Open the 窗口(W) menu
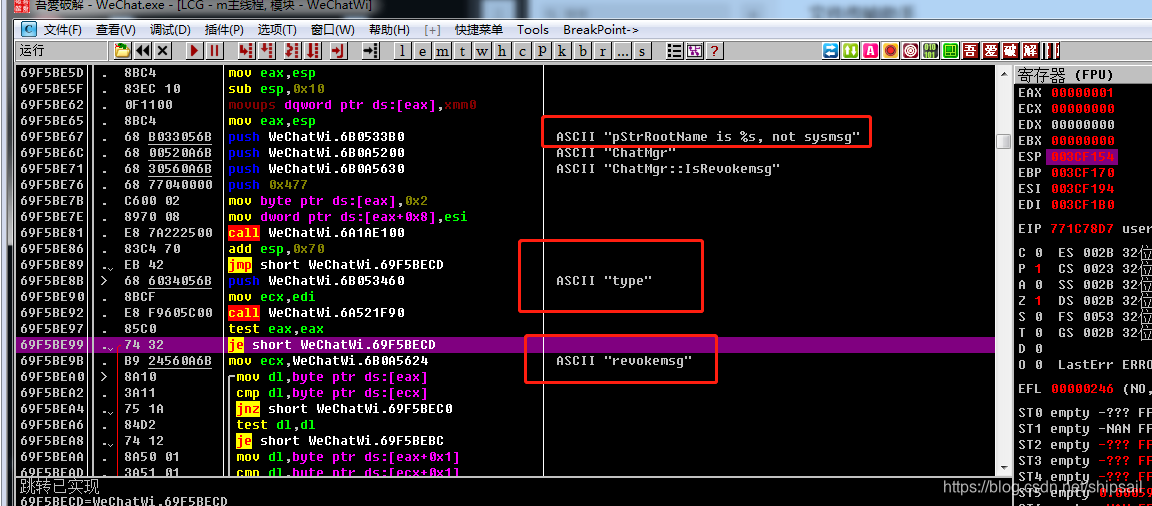1152x506 pixels. tap(332, 29)
